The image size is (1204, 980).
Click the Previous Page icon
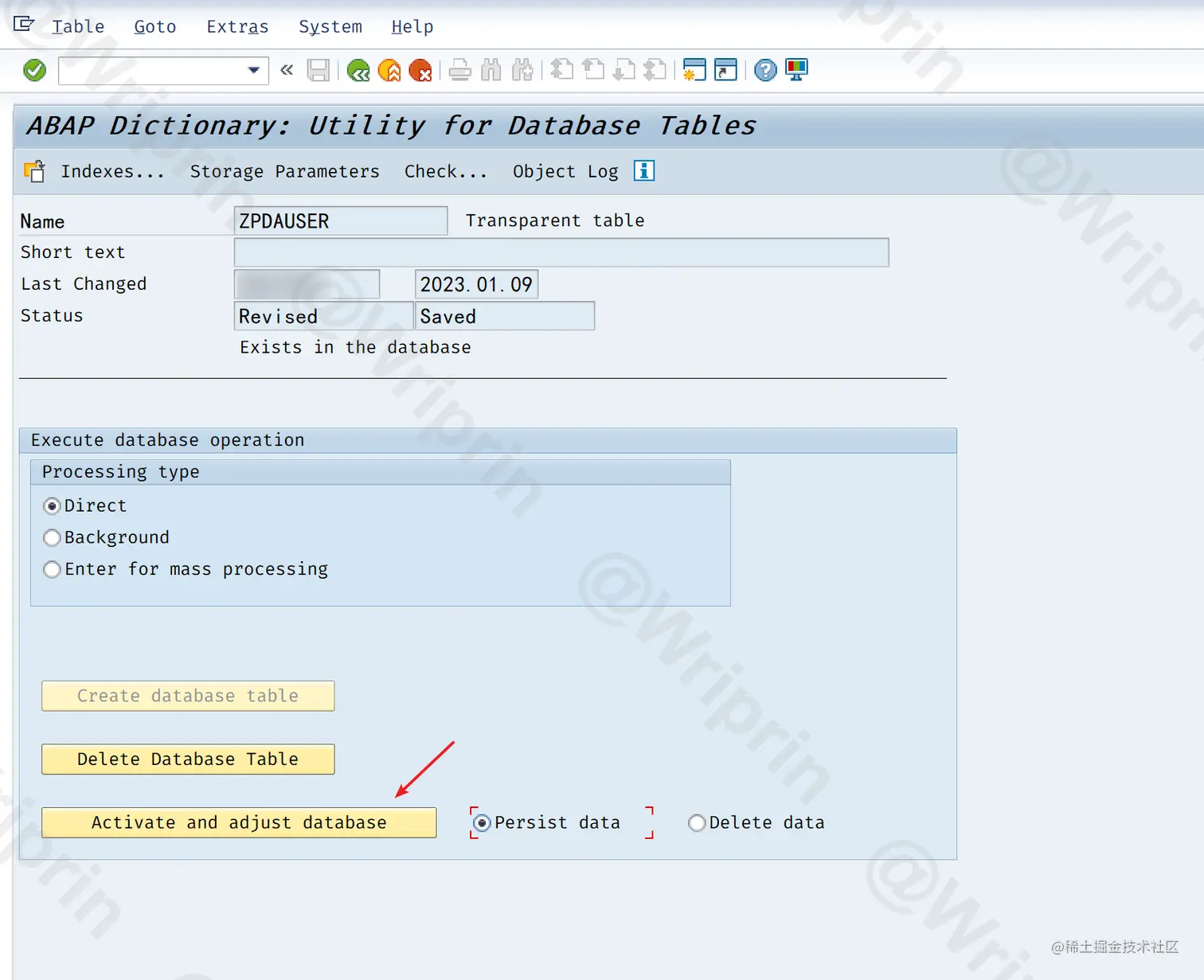tap(593, 70)
